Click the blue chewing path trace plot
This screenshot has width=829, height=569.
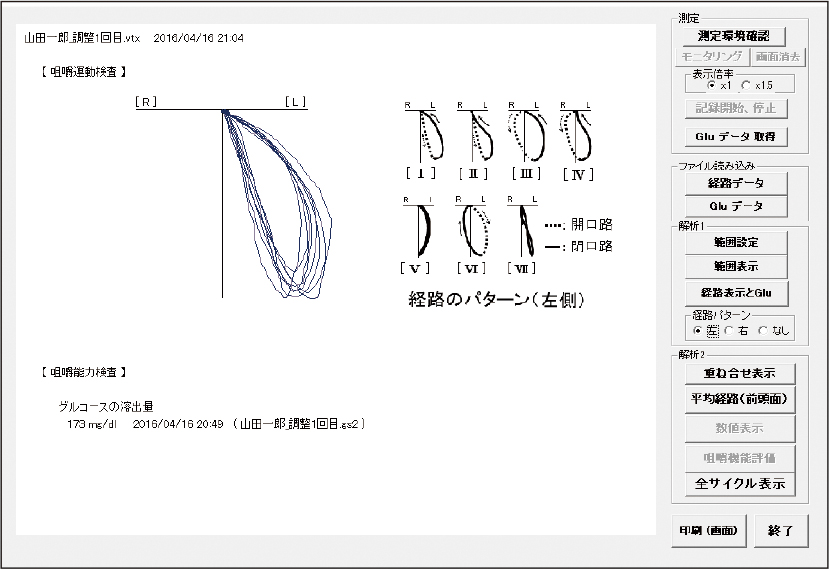pos(277,200)
